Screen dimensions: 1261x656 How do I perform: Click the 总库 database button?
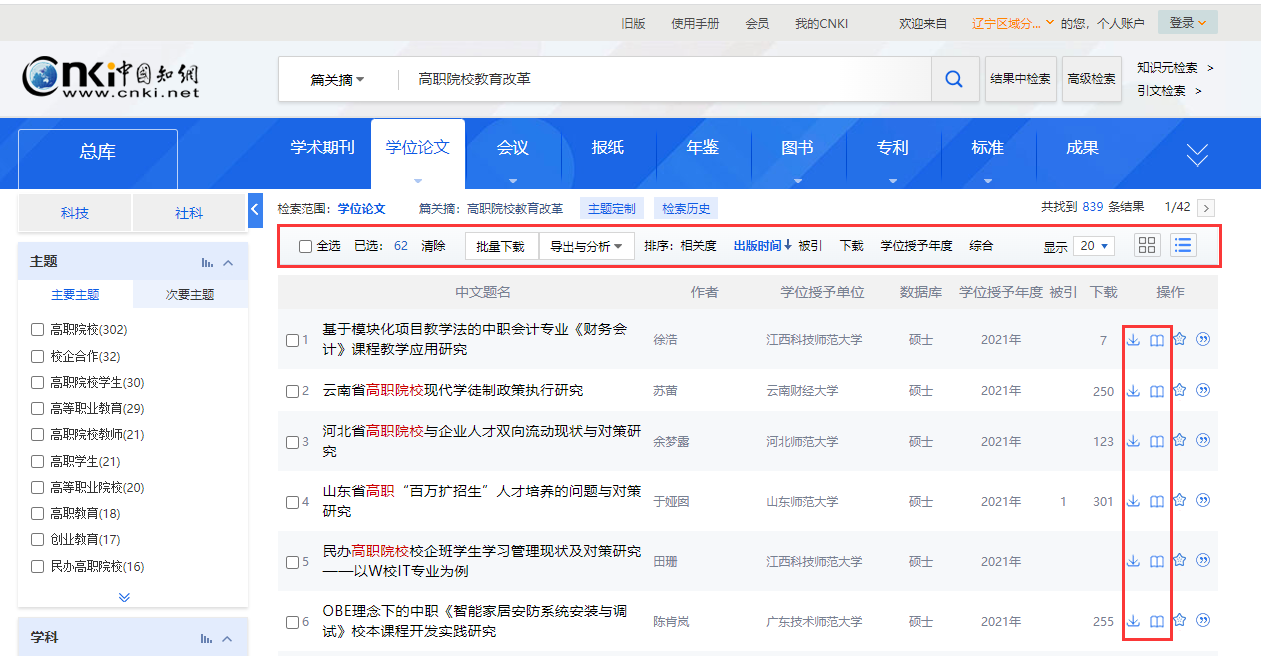click(98, 152)
